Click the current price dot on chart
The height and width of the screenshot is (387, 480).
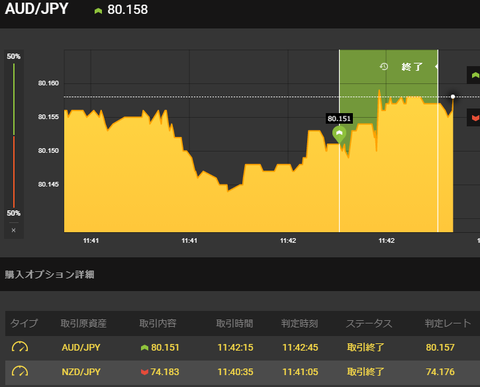point(453,97)
